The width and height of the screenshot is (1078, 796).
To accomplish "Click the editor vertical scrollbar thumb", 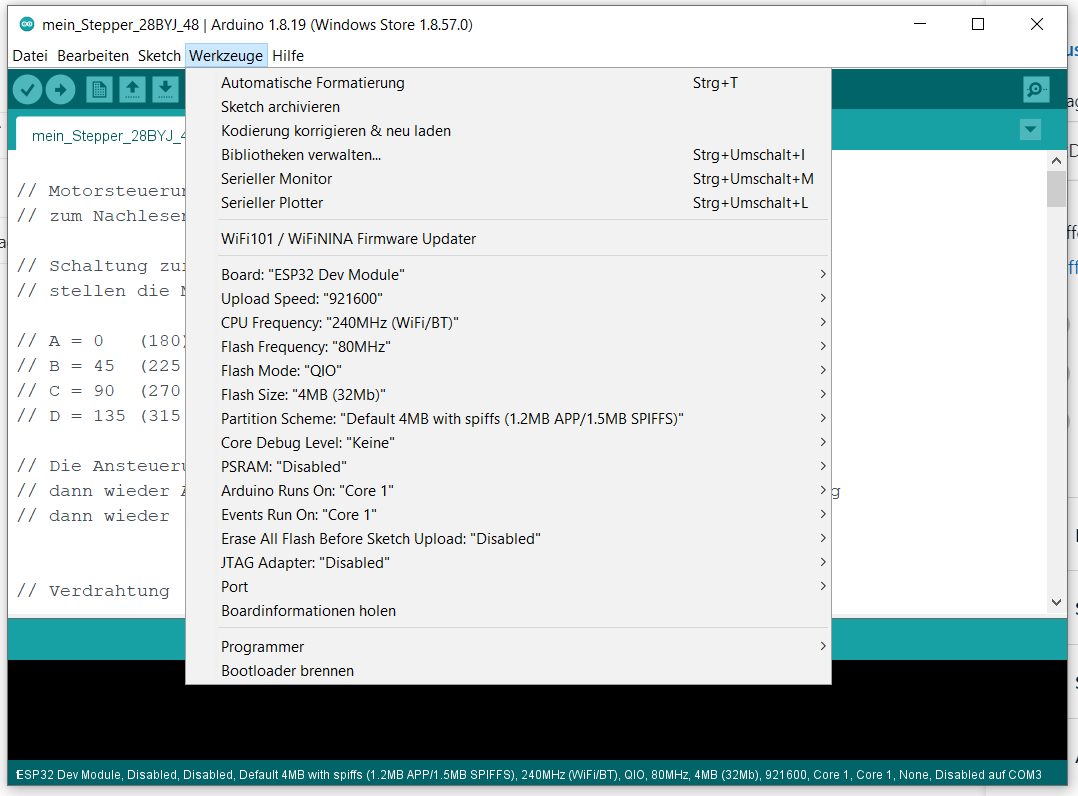I will tap(1057, 188).
